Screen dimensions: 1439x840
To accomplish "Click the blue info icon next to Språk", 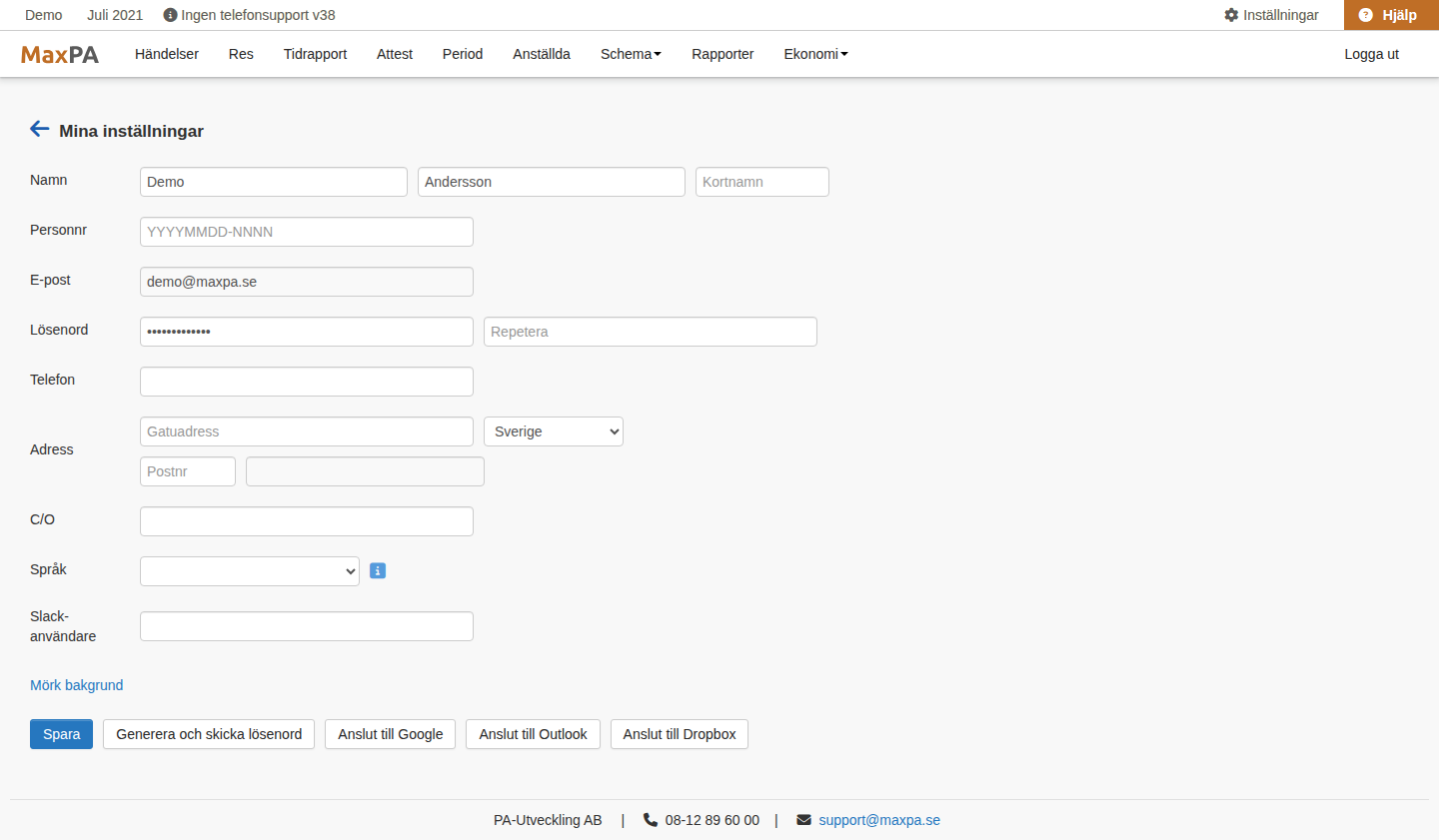I will [378, 571].
